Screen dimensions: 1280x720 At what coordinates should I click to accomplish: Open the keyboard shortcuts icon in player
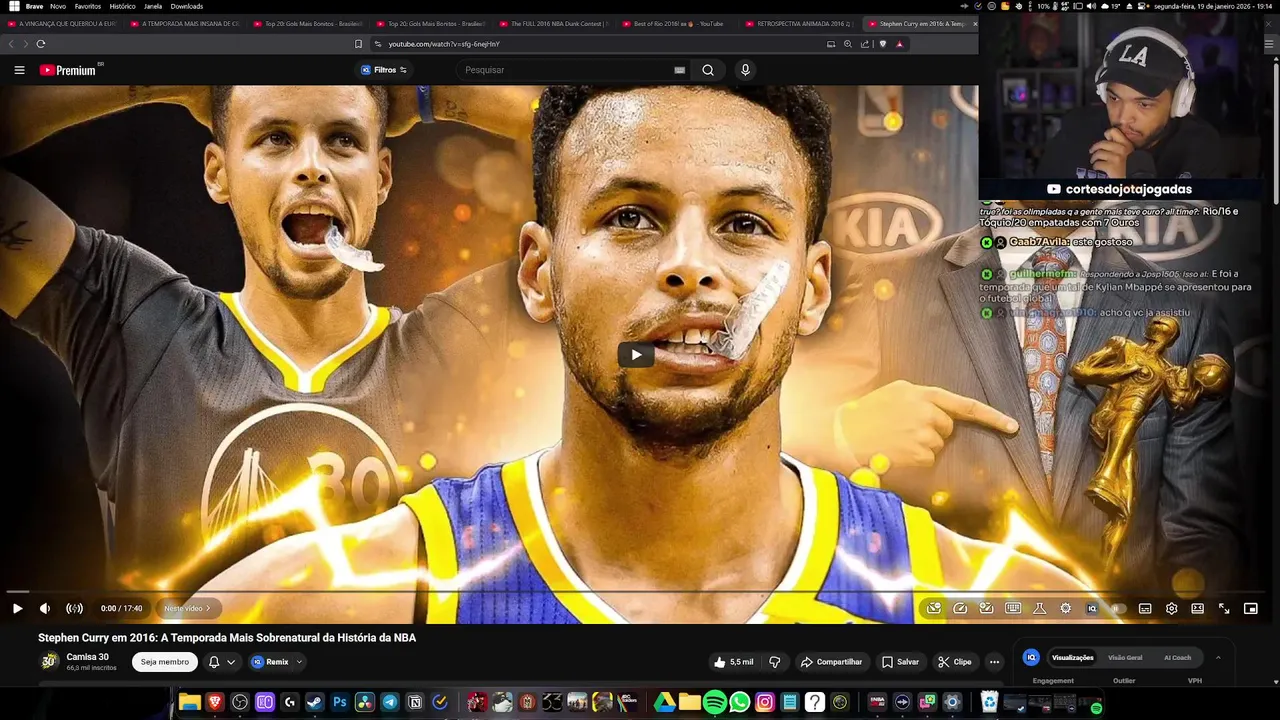tap(1013, 608)
